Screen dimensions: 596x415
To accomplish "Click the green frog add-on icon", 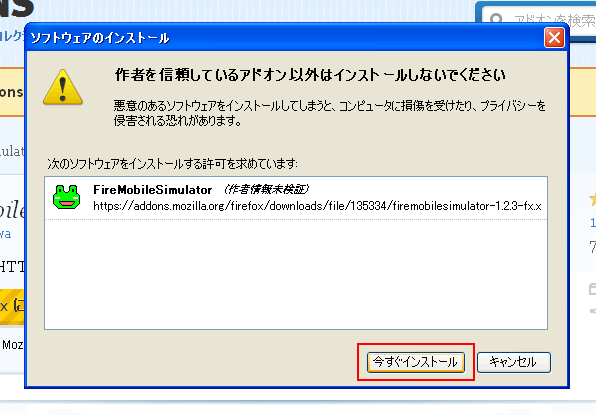I will pyautogui.click(x=67, y=197).
